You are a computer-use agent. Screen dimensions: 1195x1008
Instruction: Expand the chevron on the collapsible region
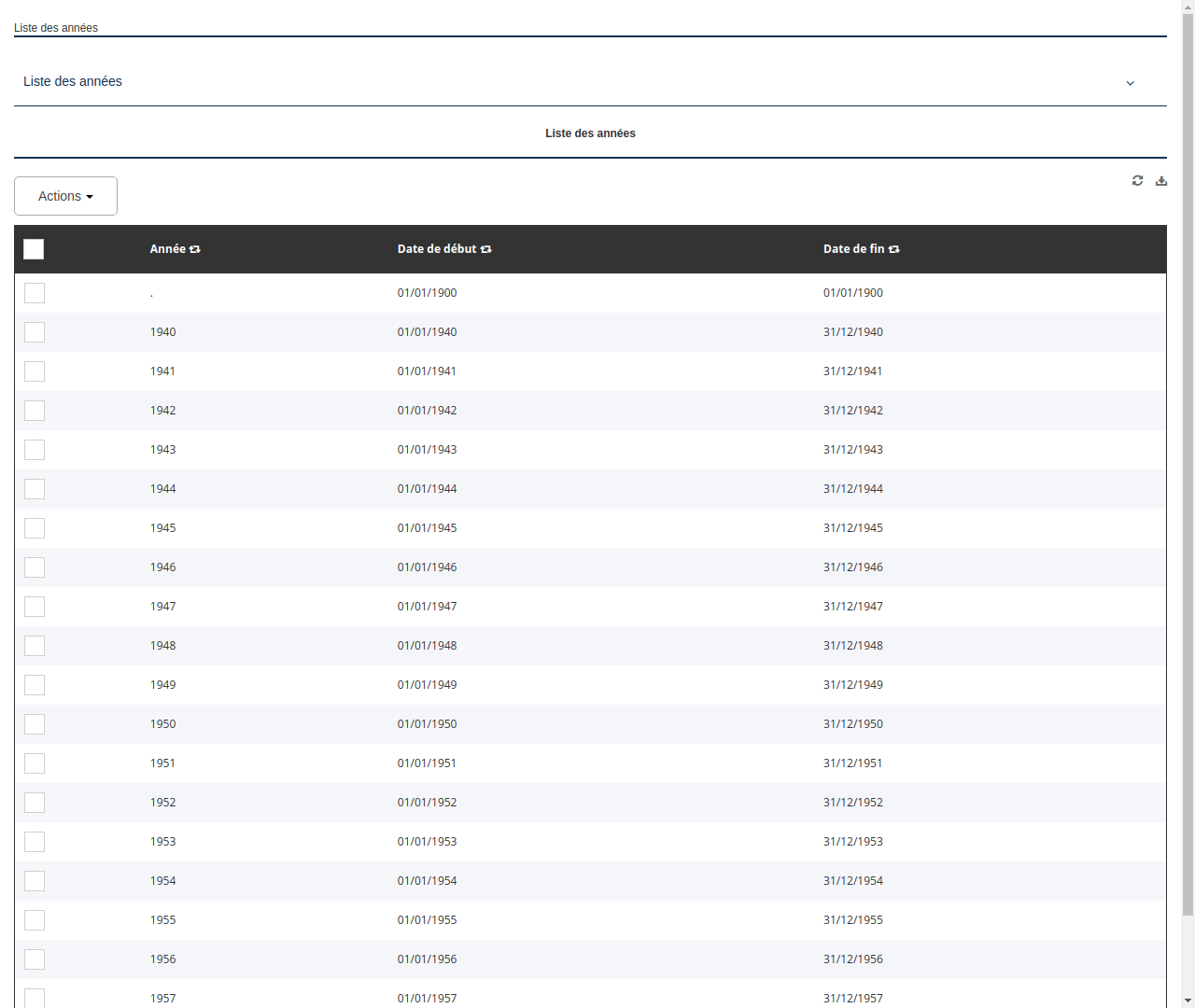1130,82
